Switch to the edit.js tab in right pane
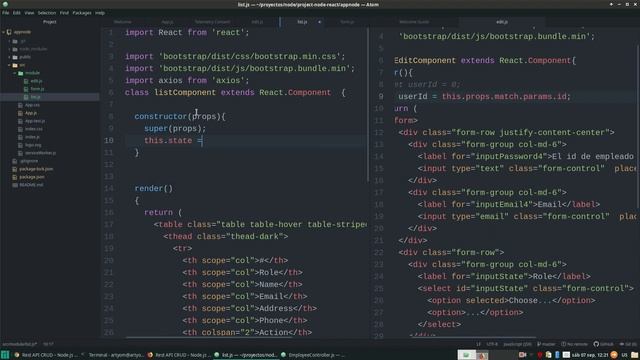The width and height of the screenshot is (640, 360). (502, 22)
